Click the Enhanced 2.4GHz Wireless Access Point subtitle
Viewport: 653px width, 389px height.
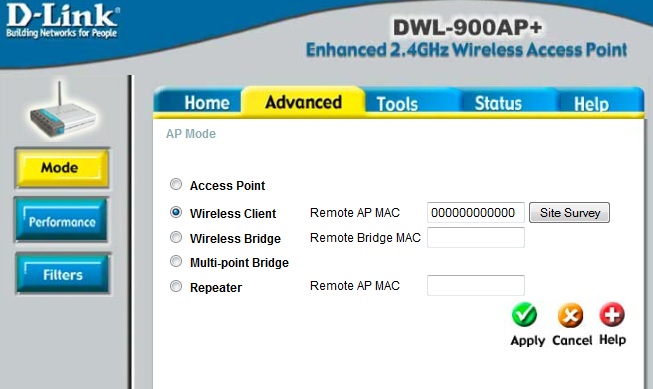[x=466, y=50]
